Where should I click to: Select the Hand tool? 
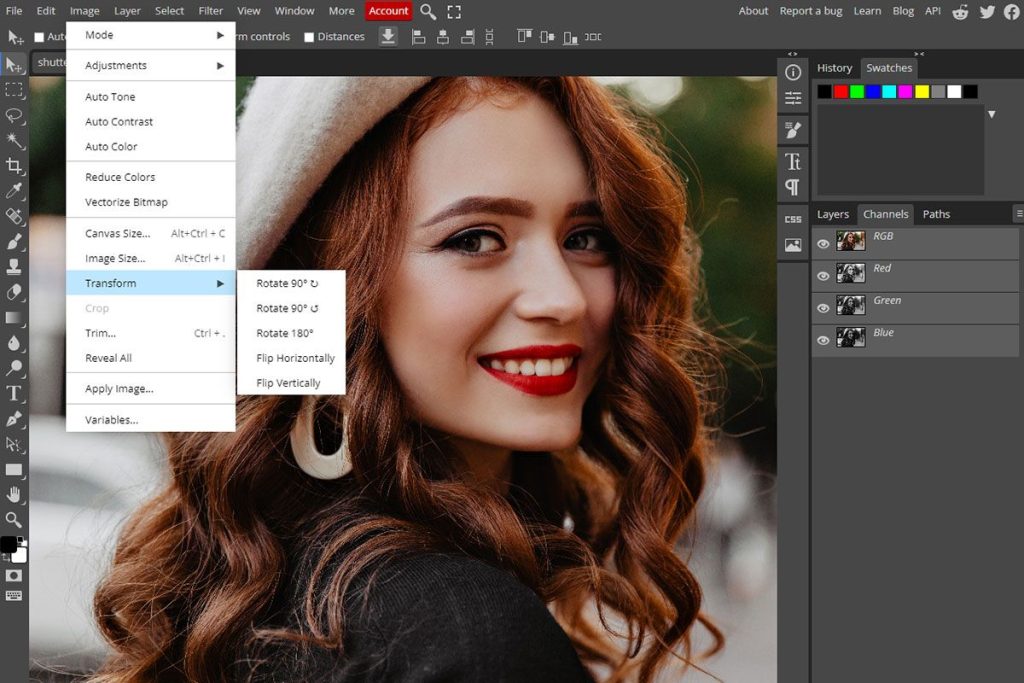14,494
